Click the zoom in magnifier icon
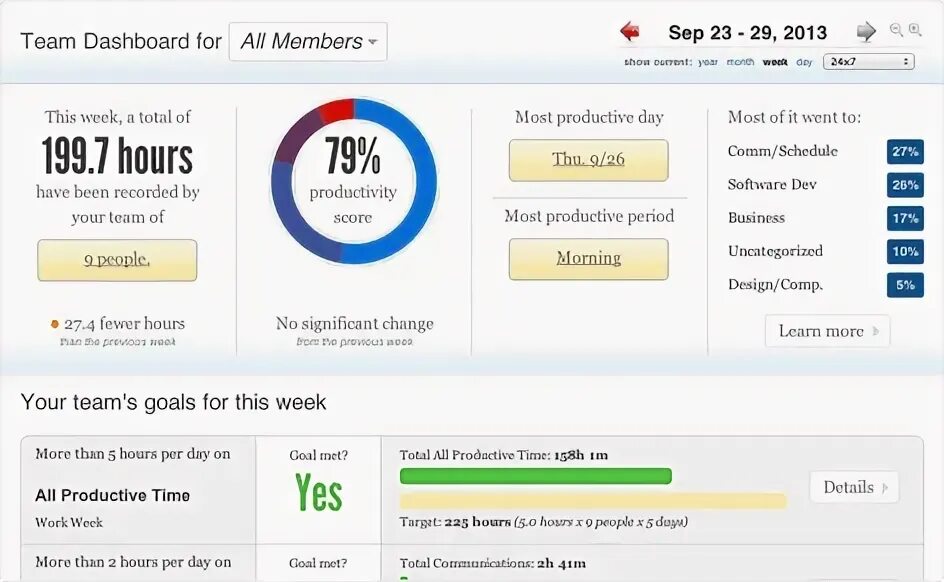944x582 pixels. coord(915,29)
